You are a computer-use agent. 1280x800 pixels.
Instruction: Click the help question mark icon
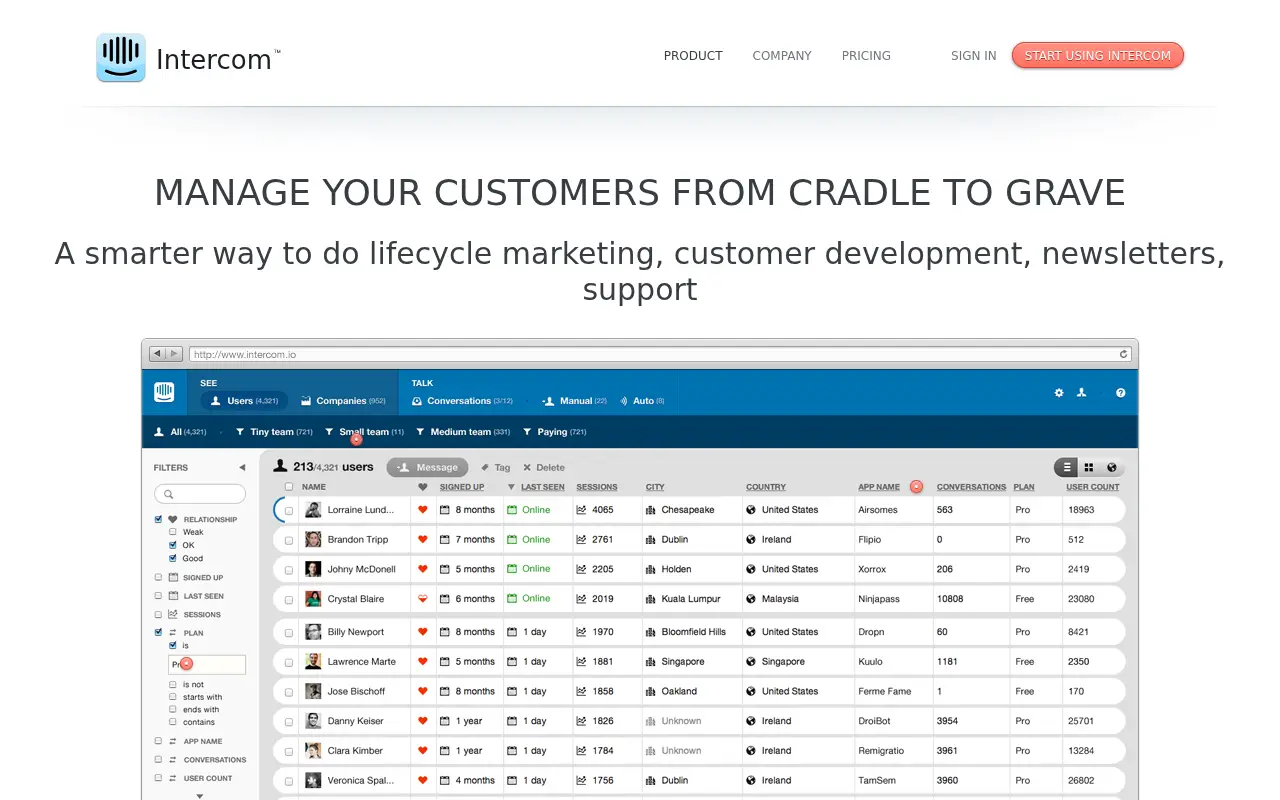pos(1121,393)
